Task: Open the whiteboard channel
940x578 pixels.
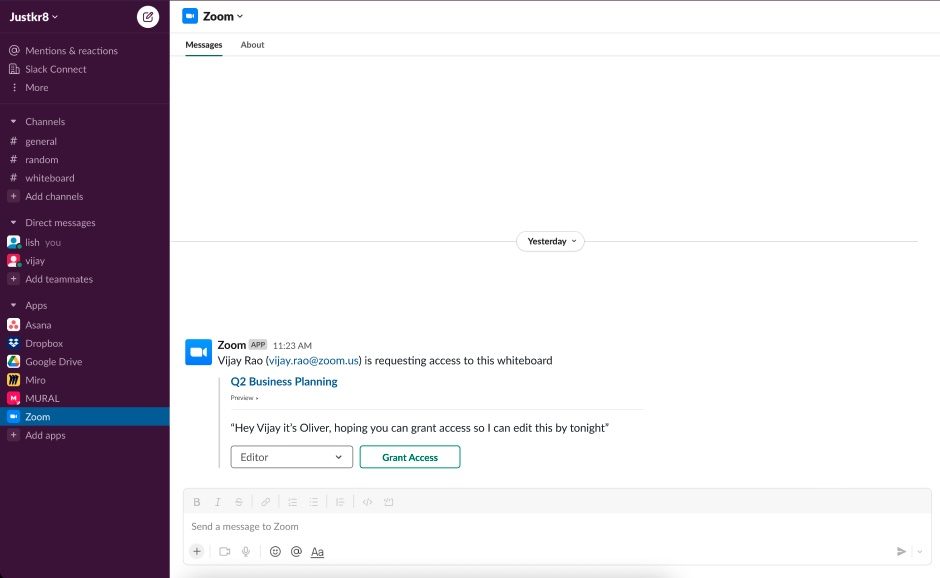Action: [x=50, y=178]
